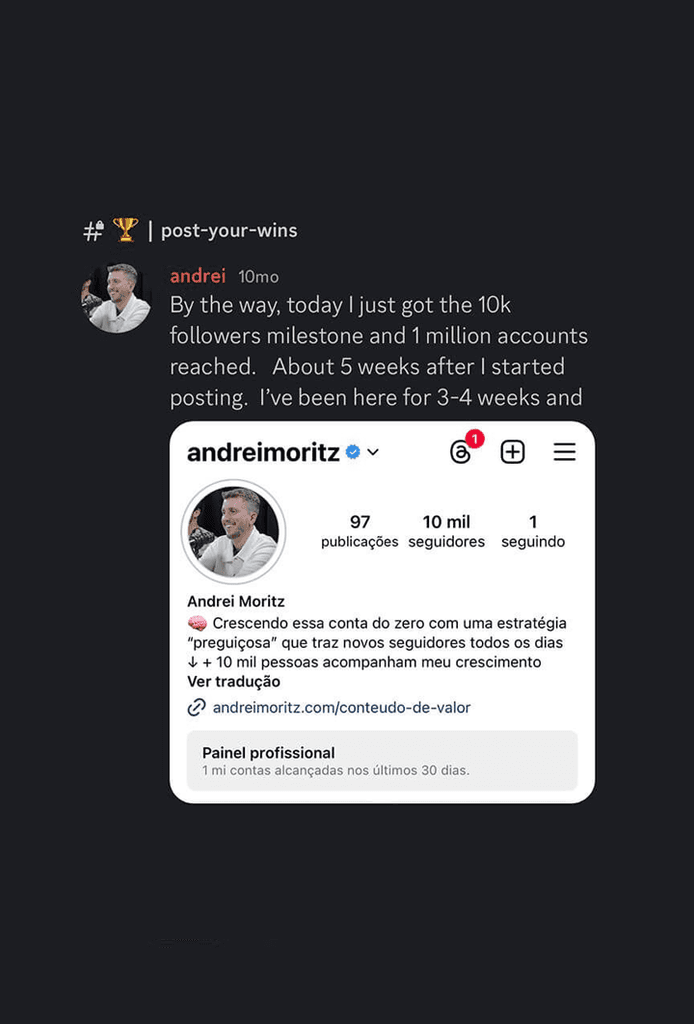Viewport: 694px width, 1024px height.
Task: Click the locked channel hash icon
Action: [94, 231]
